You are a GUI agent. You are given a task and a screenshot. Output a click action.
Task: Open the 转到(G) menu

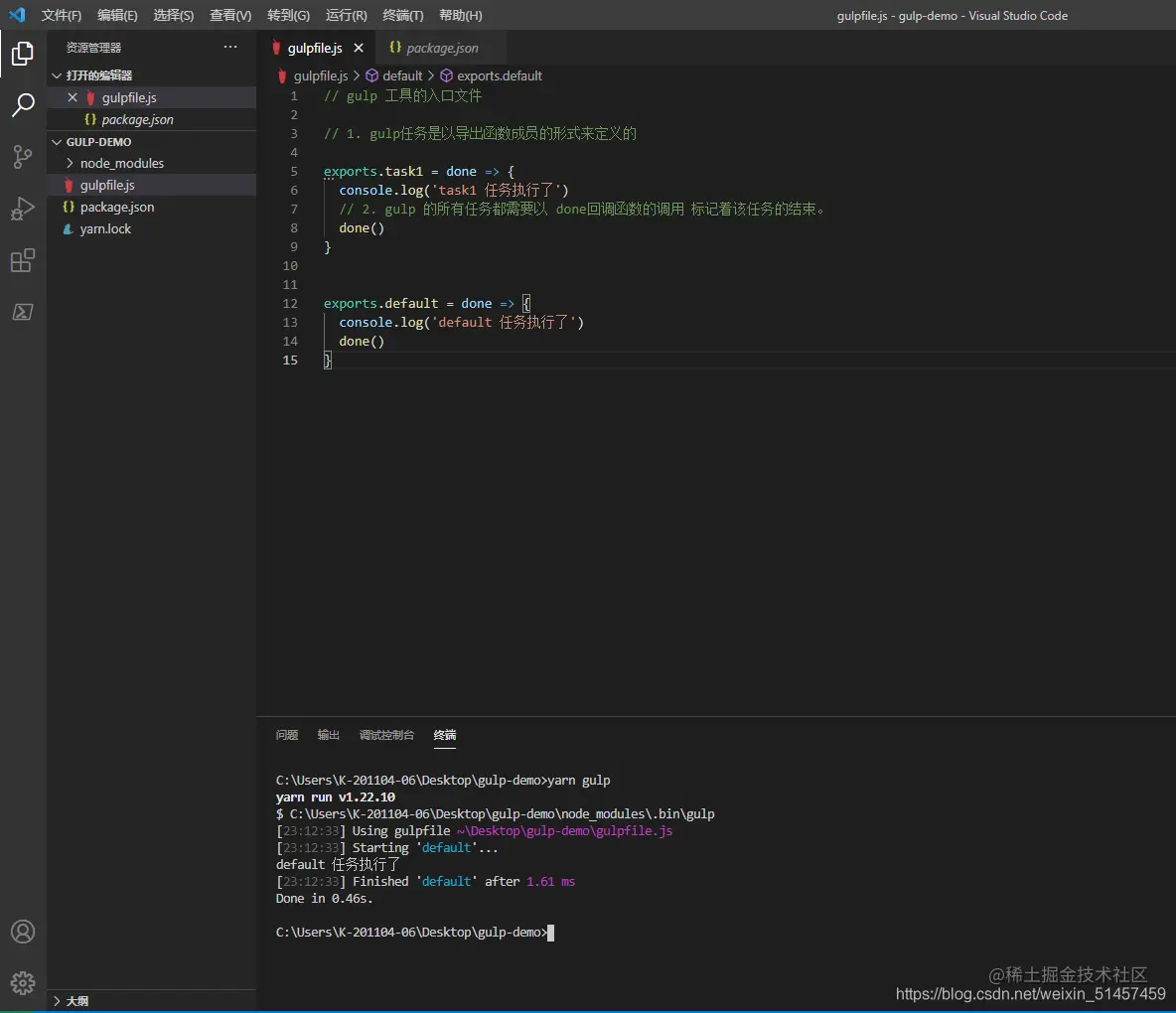(289, 15)
